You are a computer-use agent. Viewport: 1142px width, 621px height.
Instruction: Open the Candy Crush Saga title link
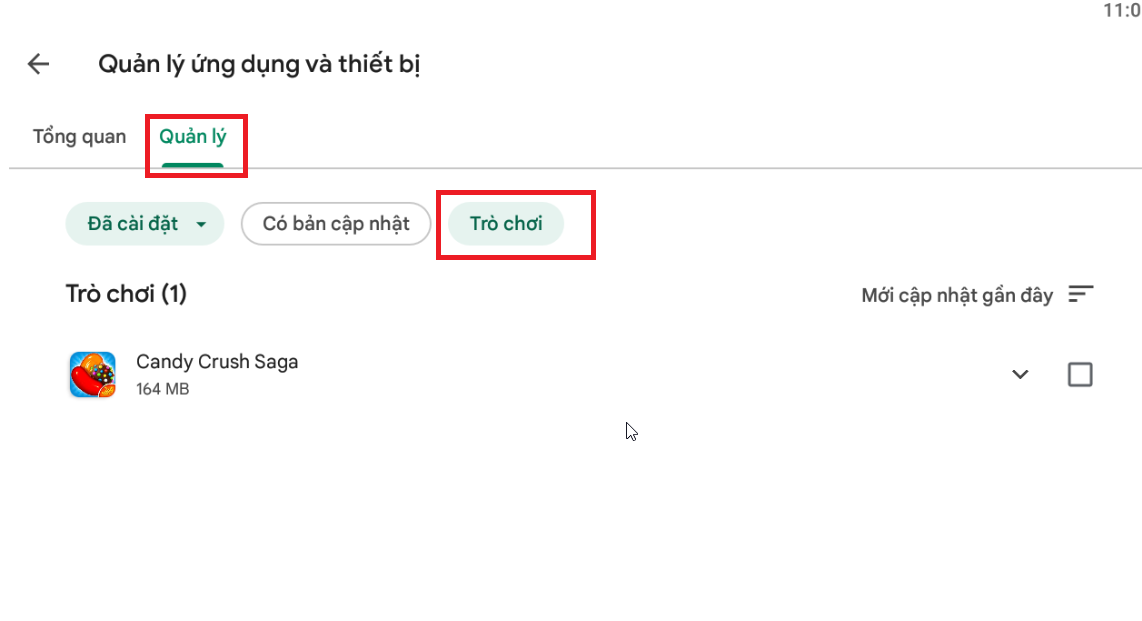(217, 362)
